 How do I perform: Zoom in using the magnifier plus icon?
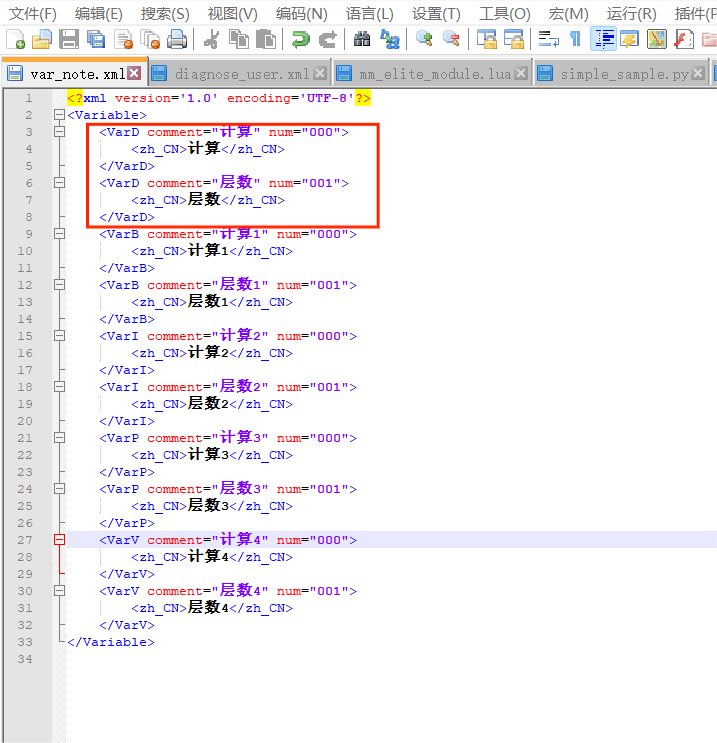coord(424,39)
